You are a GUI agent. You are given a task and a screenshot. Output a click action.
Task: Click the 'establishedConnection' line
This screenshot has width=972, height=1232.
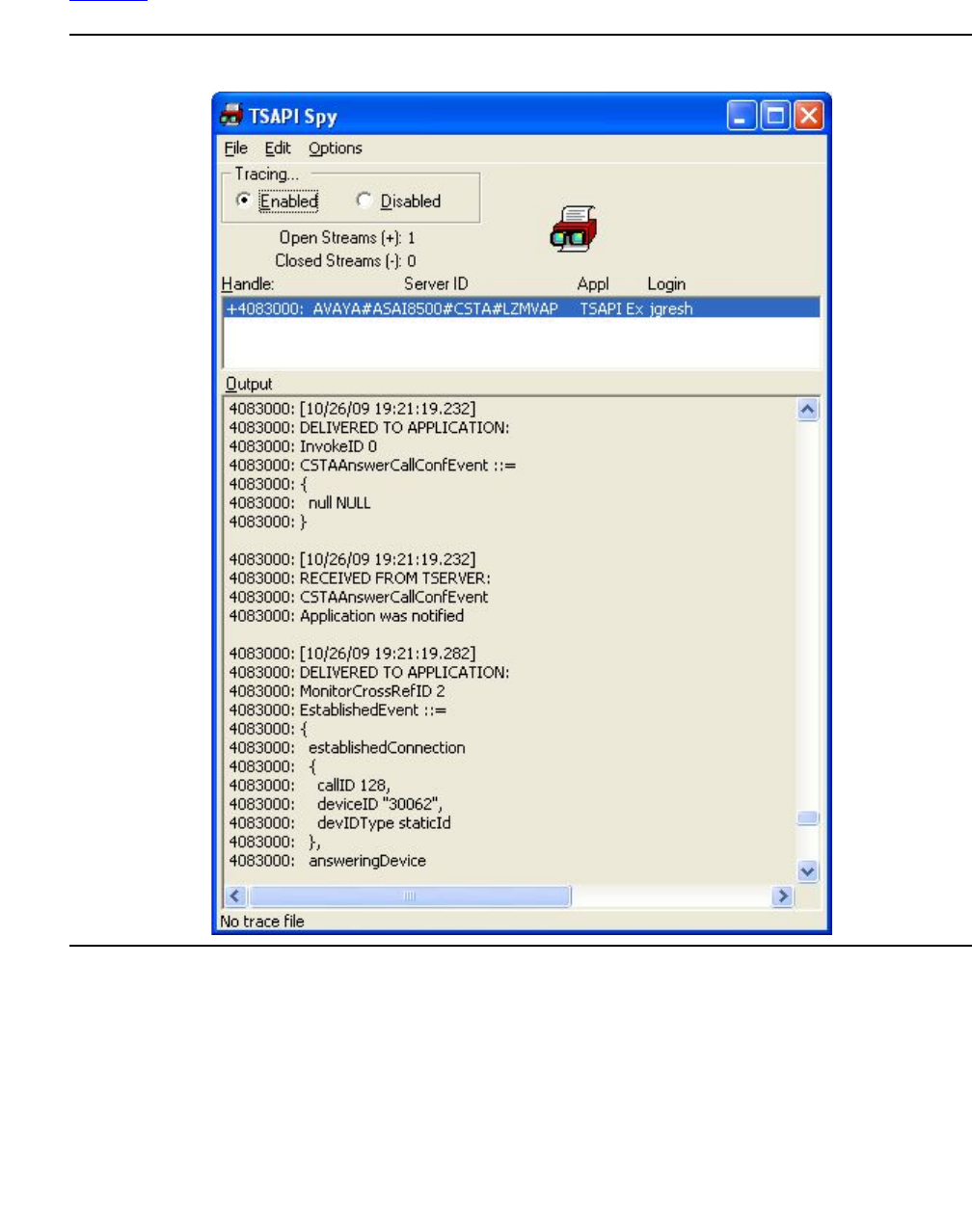[x=347, y=747]
